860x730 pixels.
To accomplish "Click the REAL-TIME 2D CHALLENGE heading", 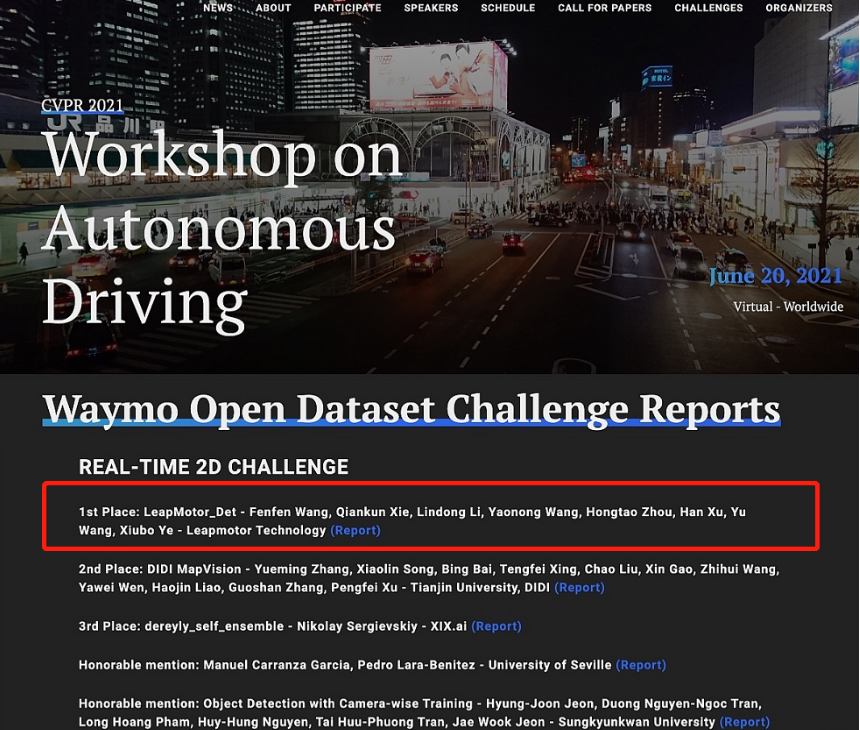I will [213, 467].
